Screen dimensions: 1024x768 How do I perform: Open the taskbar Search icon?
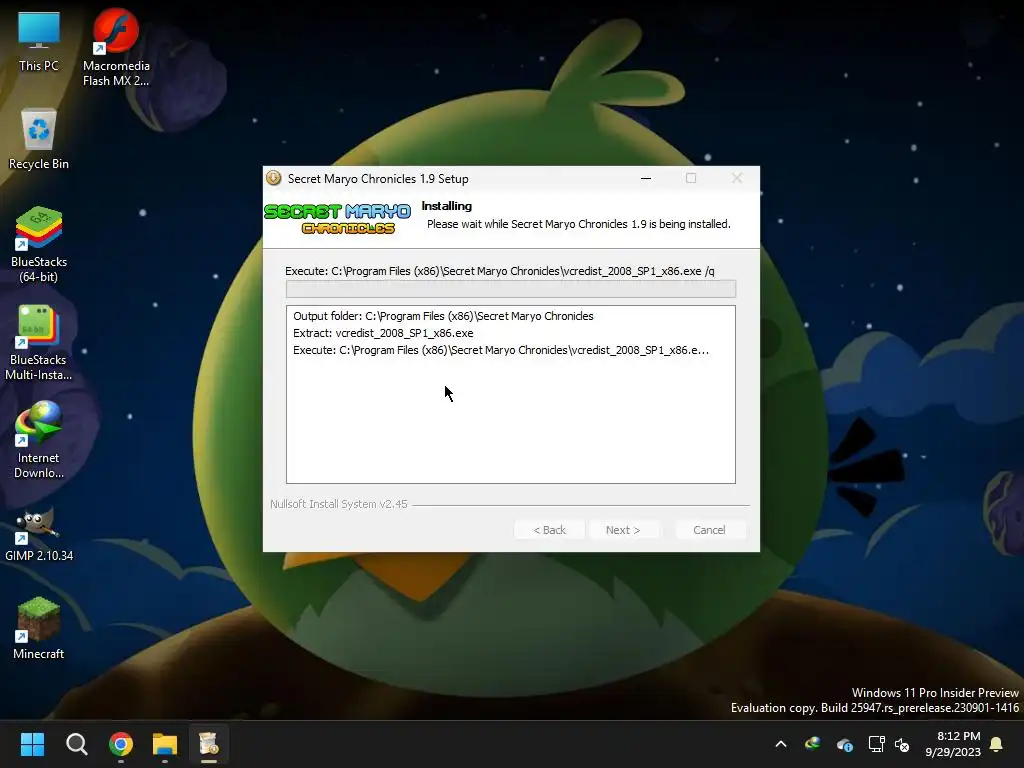(76, 744)
